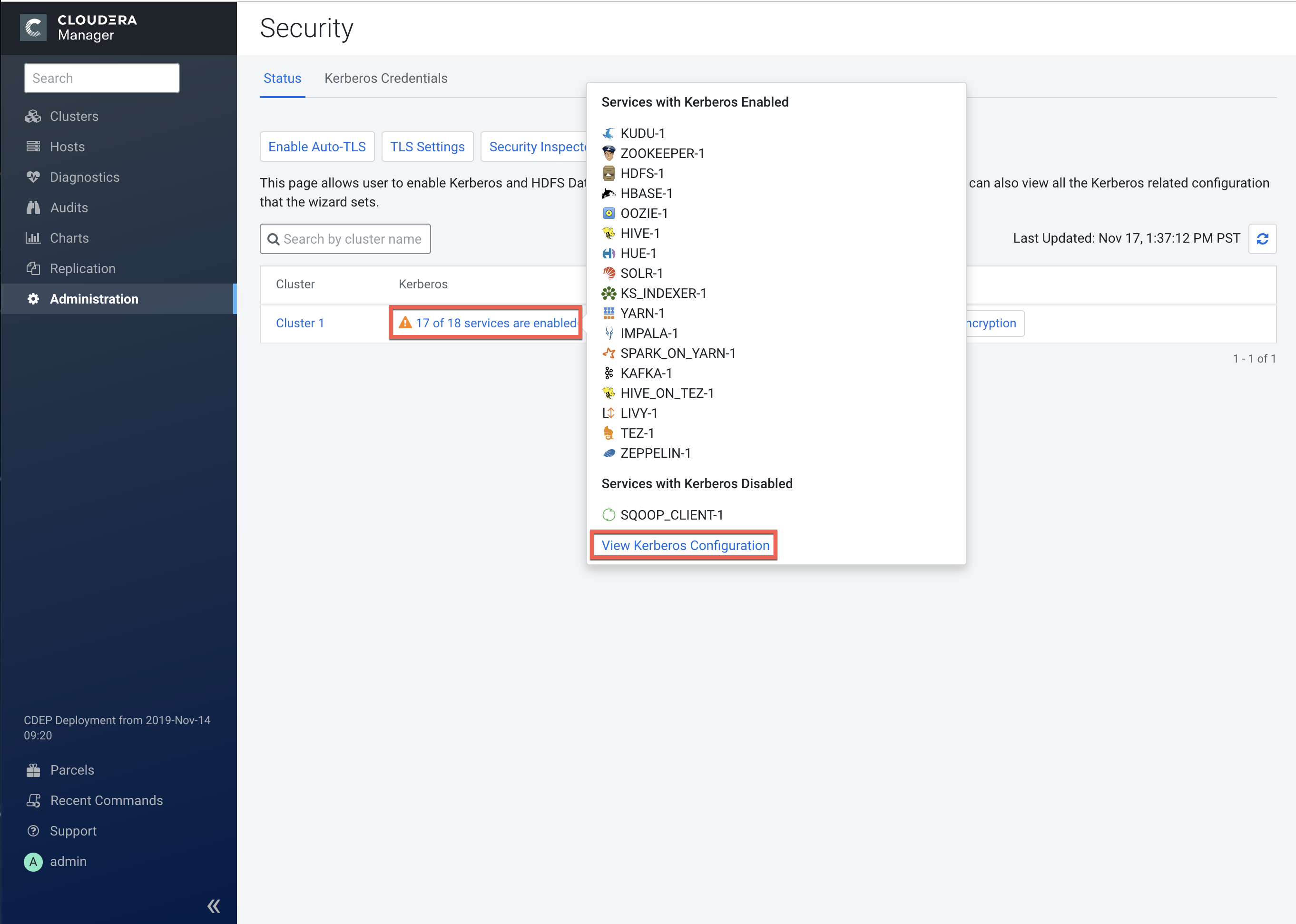Open the Diagnostics sidebar menu
The height and width of the screenshot is (924, 1296).
tap(84, 177)
